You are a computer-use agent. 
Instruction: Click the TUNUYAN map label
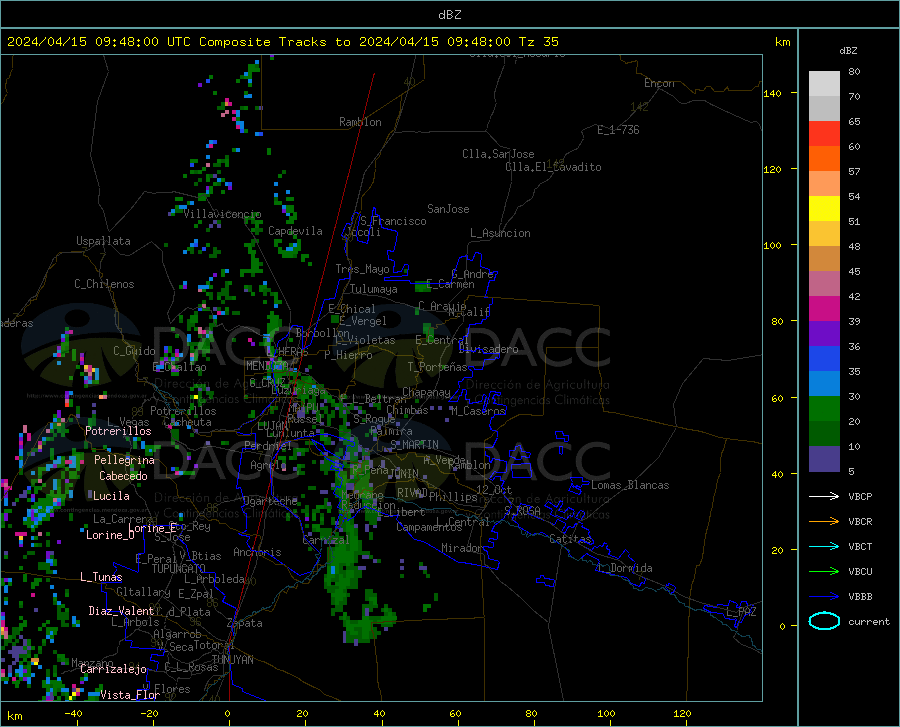(232, 660)
